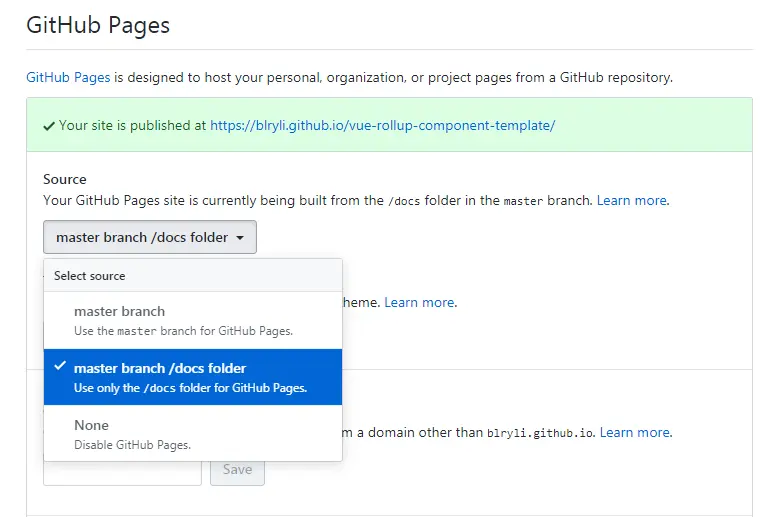
Task: Click the green checkmark published icon
Action: [x=49, y=126]
